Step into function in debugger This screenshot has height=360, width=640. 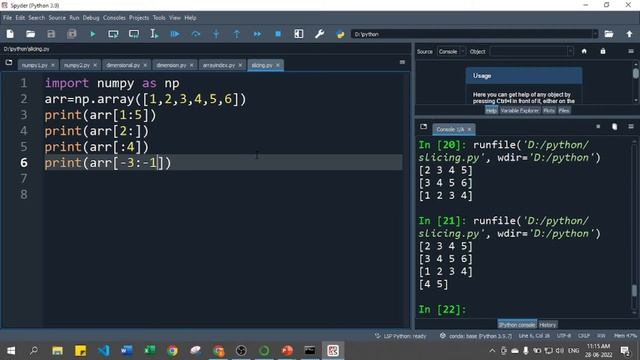coord(216,34)
